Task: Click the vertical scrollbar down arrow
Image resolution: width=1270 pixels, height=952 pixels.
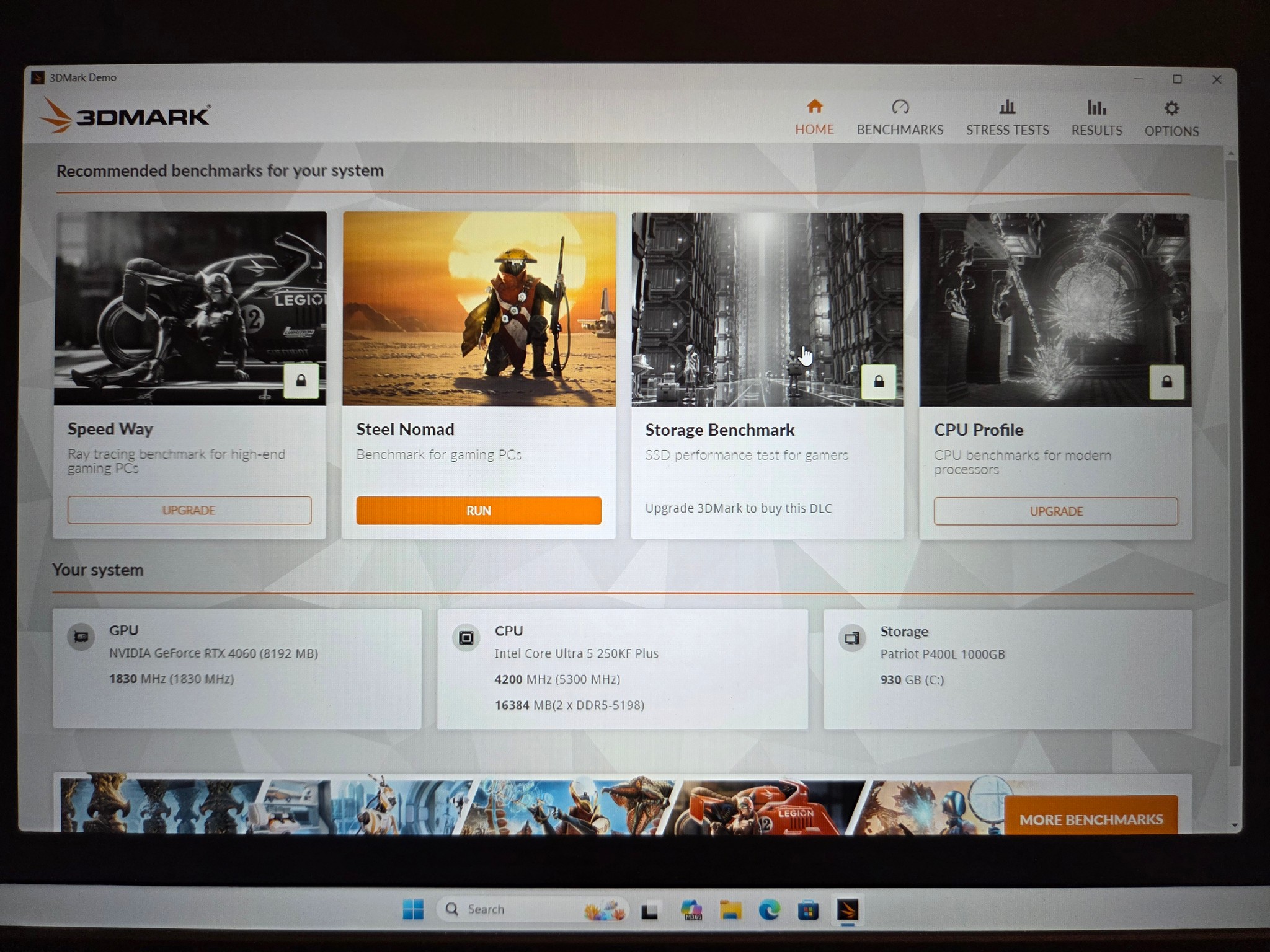Action: tap(1234, 825)
